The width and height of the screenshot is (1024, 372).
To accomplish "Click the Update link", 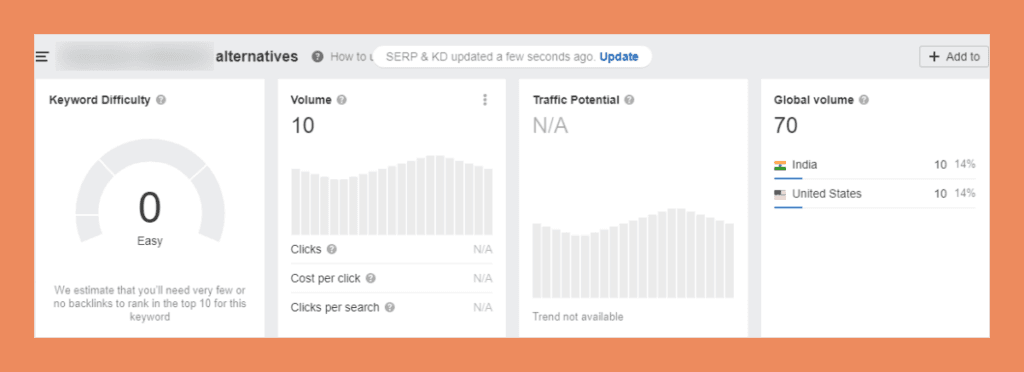I will (x=618, y=57).
